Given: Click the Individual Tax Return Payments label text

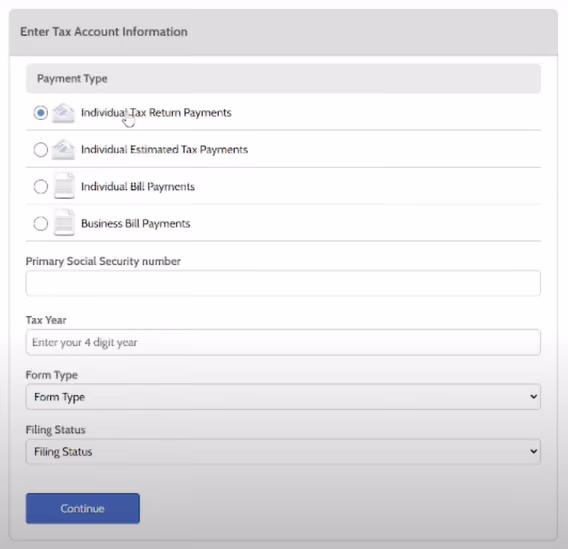Looking at the screenshot, I should (156, 113).
